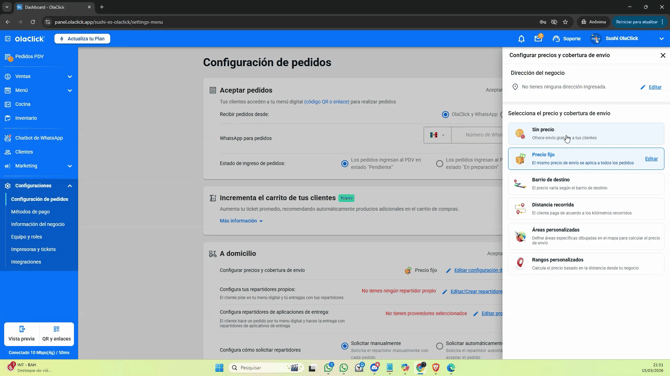Open Brave browser from the taskbar
Image resolution: width=670 pixels, height=376 pixels.
tap(436, 368)
